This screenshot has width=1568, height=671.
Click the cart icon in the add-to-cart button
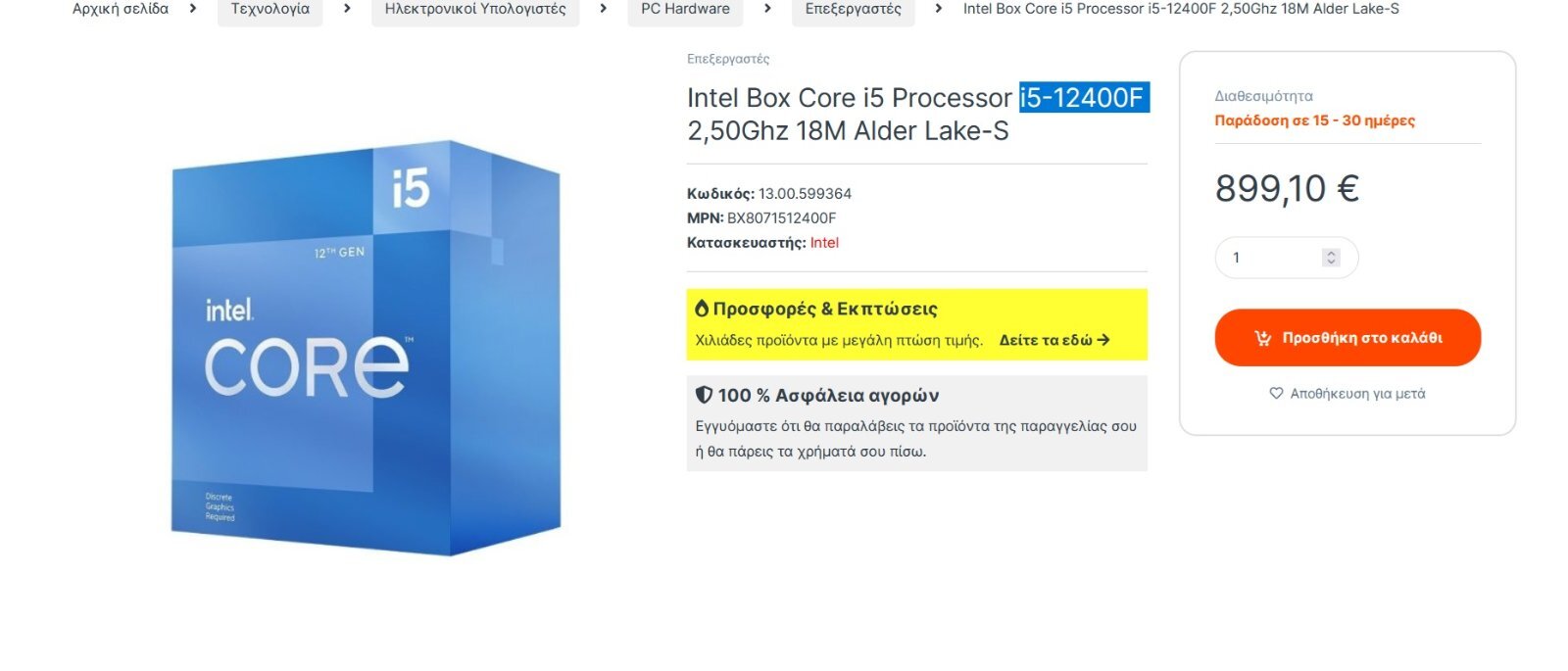coord(1263,338)
